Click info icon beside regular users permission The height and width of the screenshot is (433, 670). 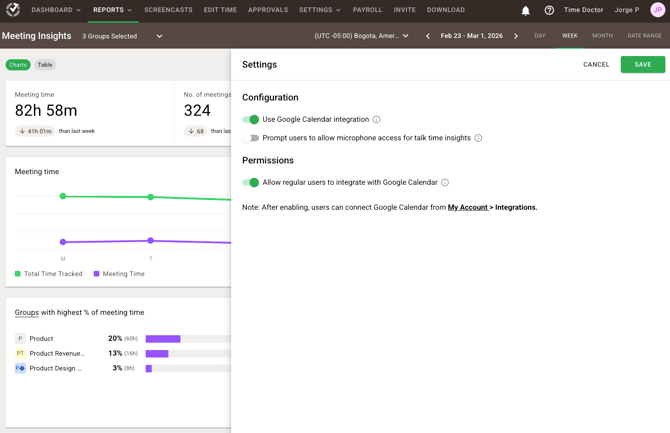[x=445, y=183]
